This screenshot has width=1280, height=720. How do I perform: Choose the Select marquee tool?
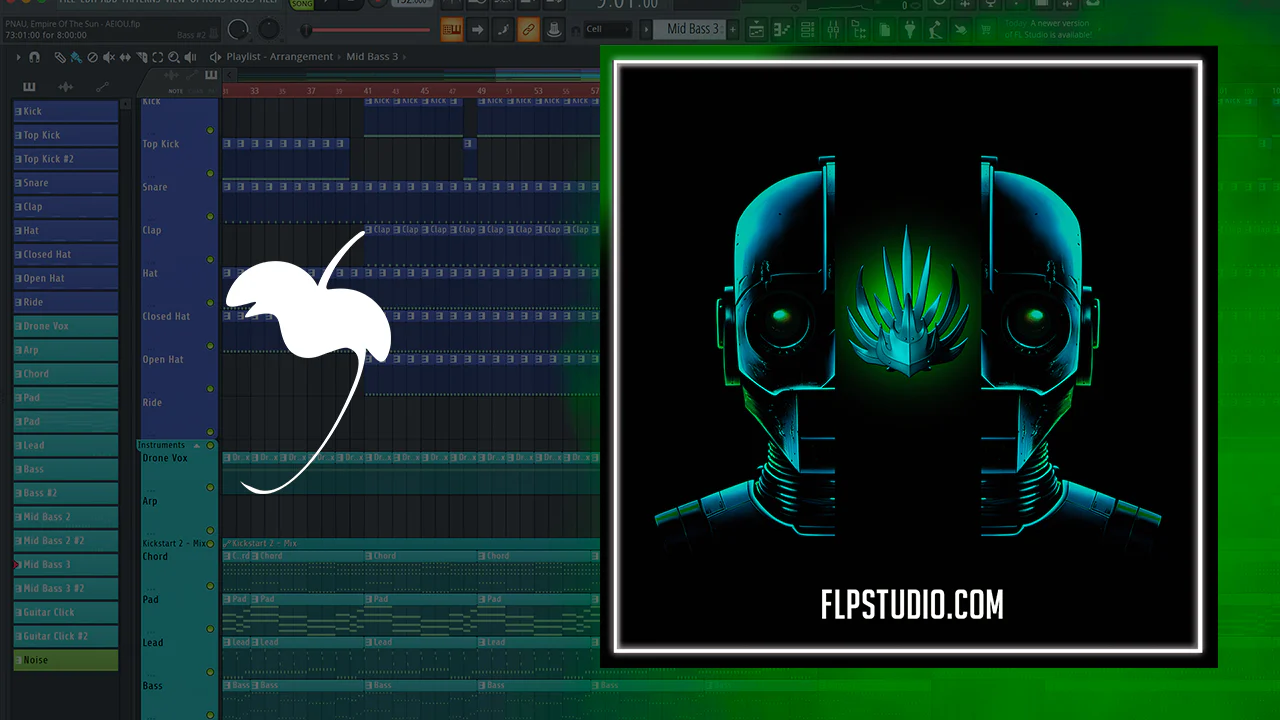tap(157, 57)
